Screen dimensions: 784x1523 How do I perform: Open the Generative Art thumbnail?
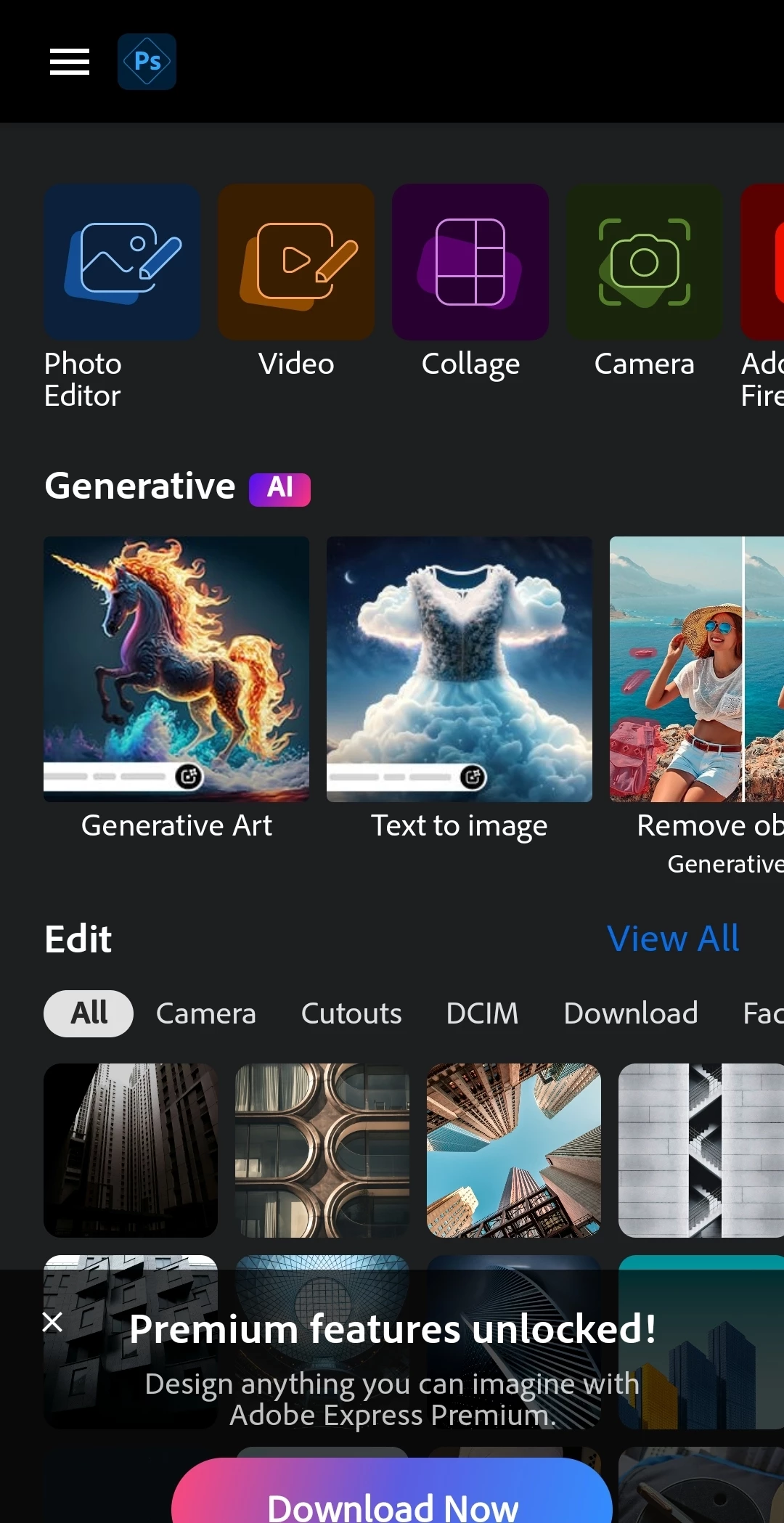click(x=176, y=669)
